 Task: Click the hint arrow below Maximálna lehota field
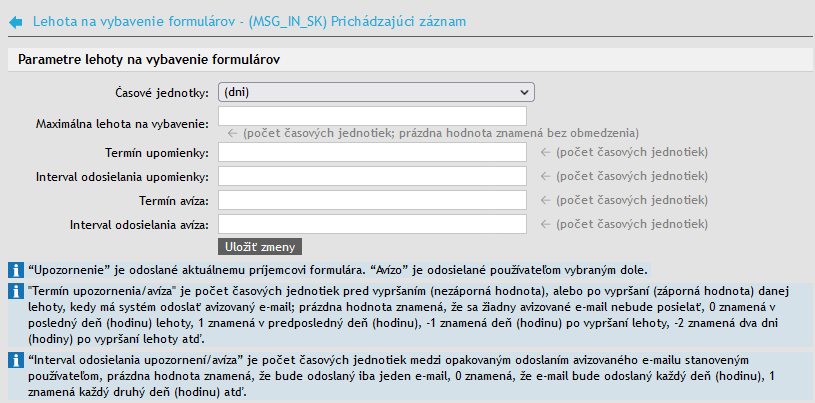(x=232, y=133)
